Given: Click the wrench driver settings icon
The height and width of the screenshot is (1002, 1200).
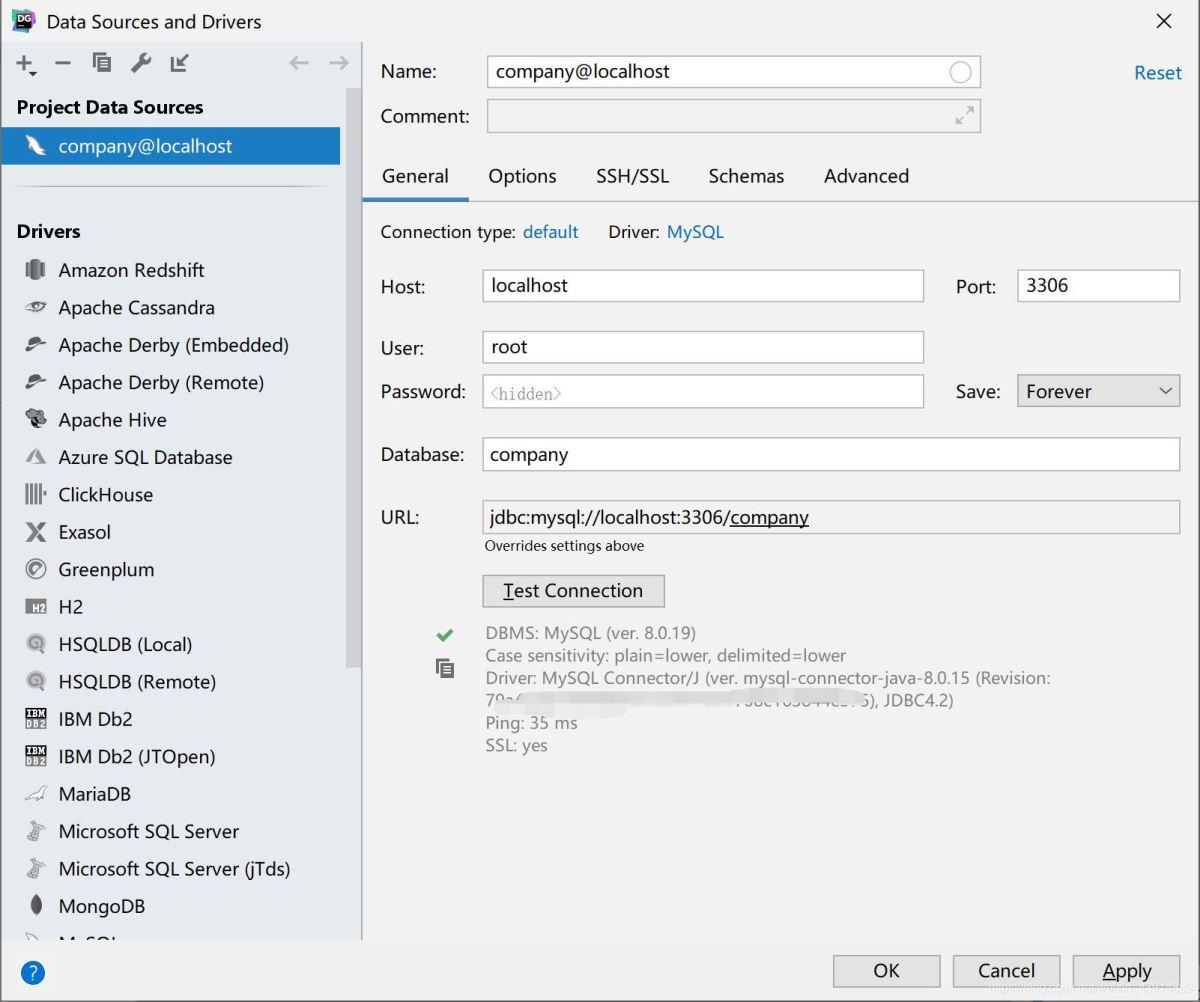Looking at the screenshot, I should [141, 63].
